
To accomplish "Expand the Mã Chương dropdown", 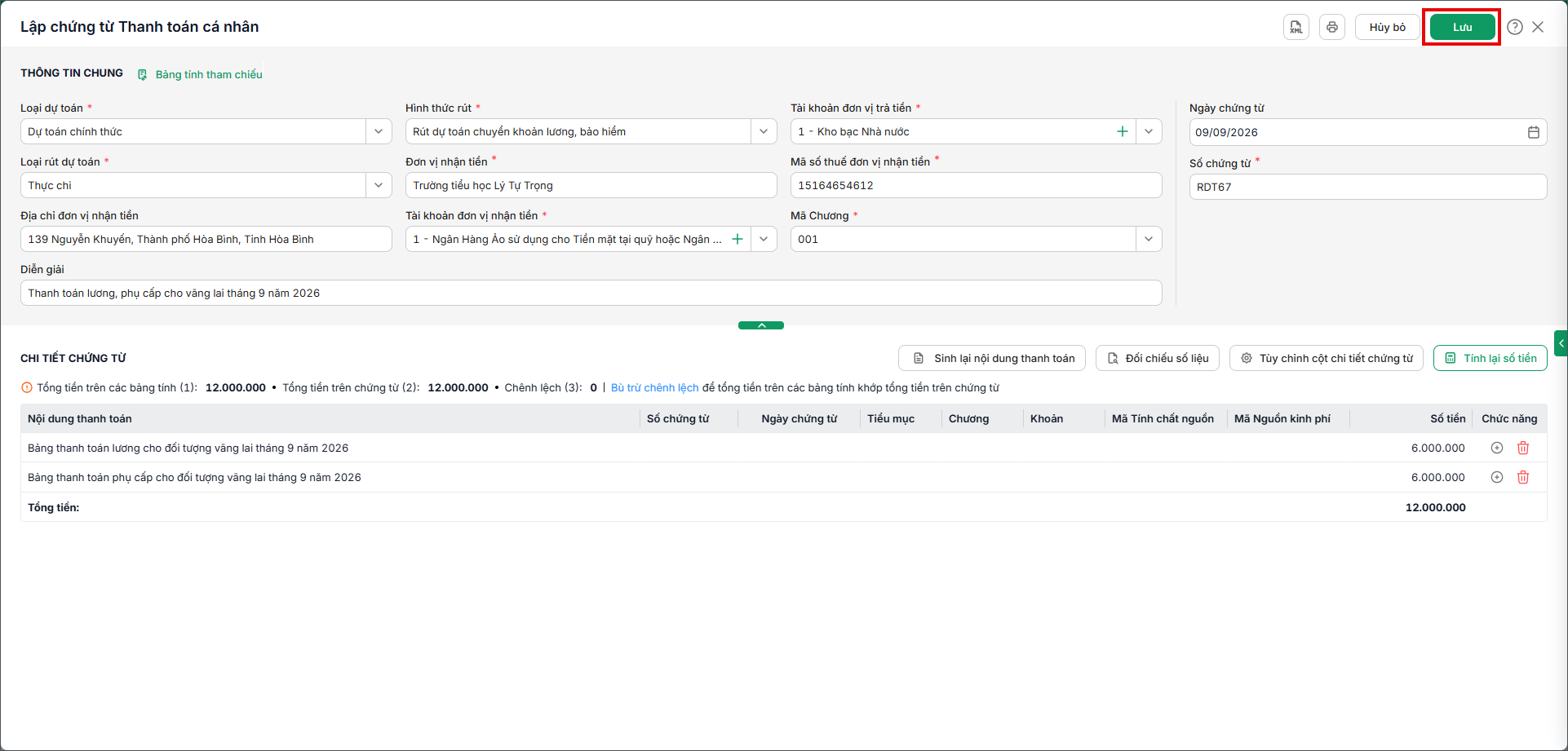I will (x=1149, y=239).
